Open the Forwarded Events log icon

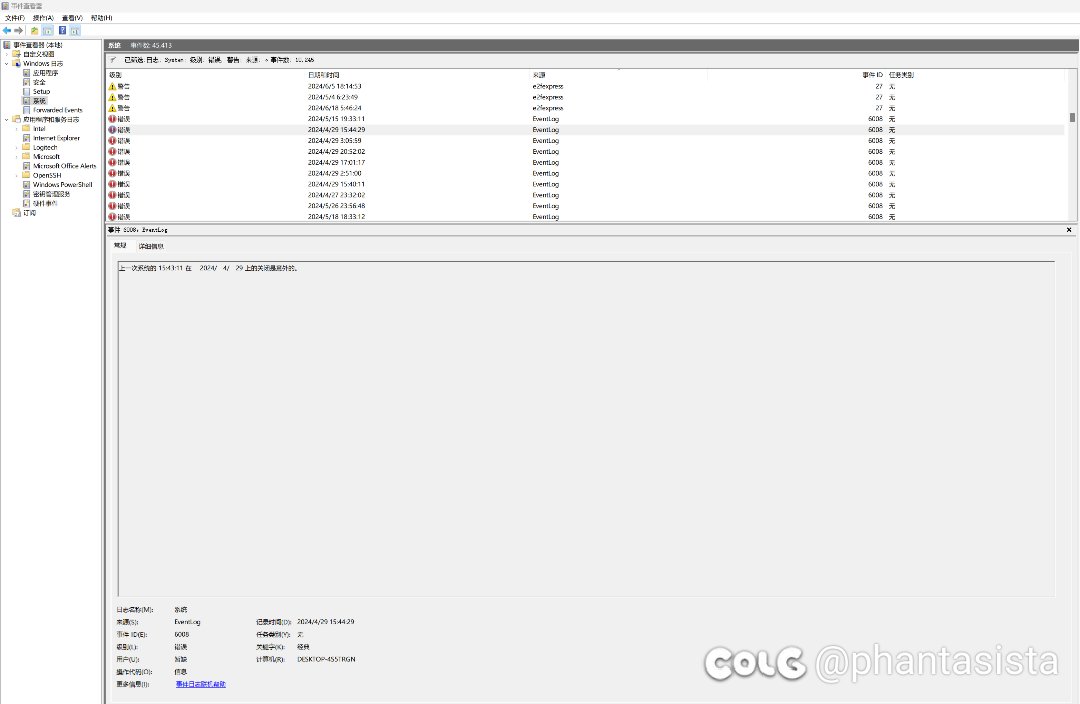click(x=27, y=110)
